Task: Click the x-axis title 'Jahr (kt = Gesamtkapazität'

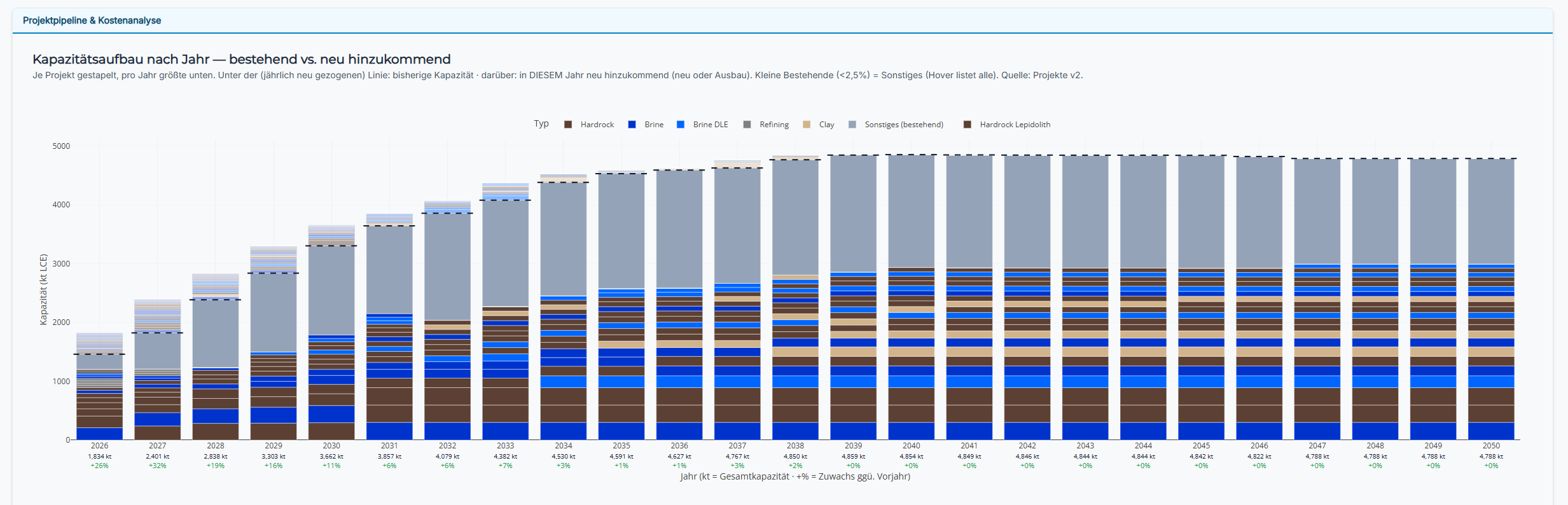Action: tap(795, 476)
